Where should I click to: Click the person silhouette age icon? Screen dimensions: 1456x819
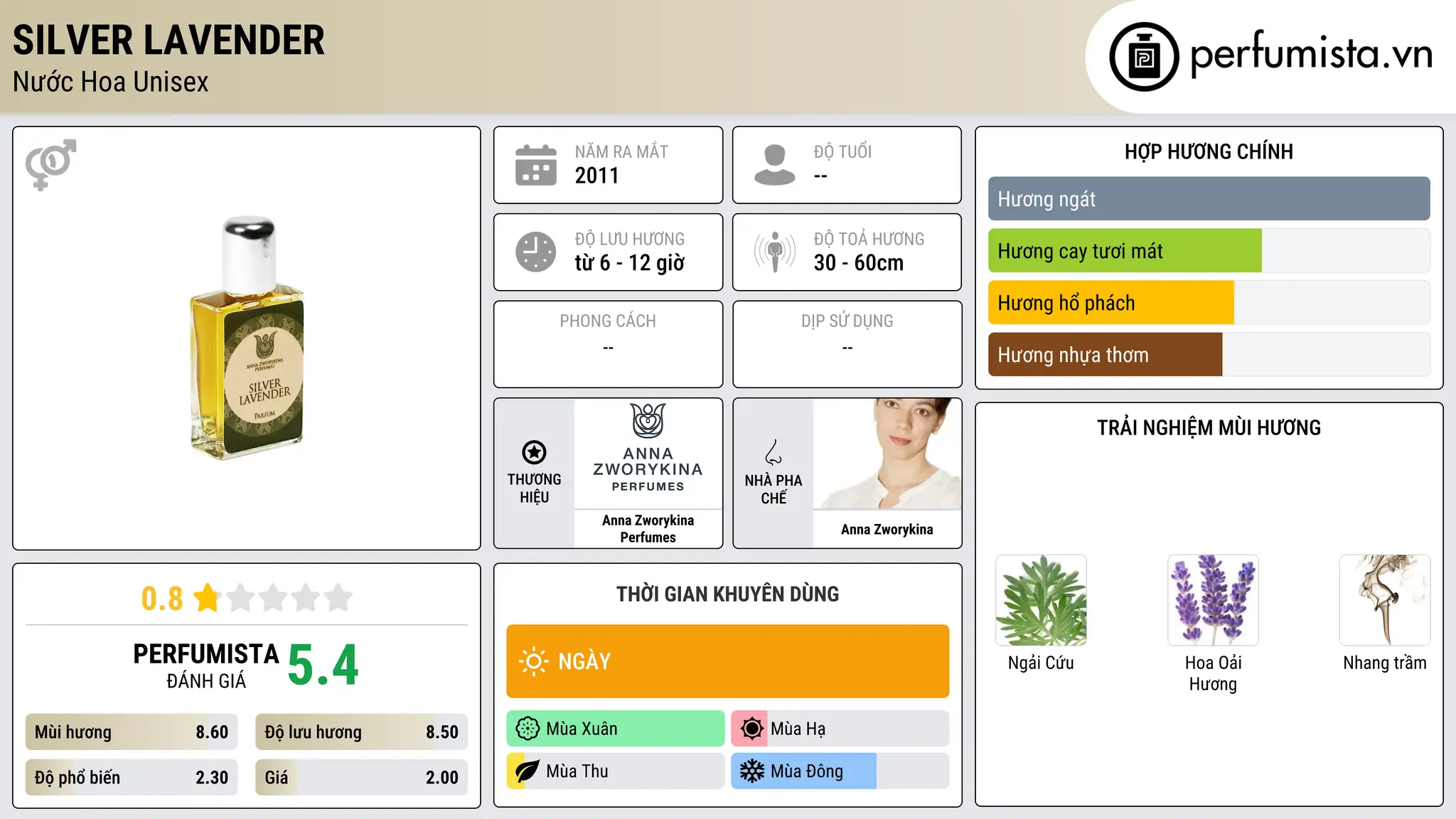click(x=775, y=165)
